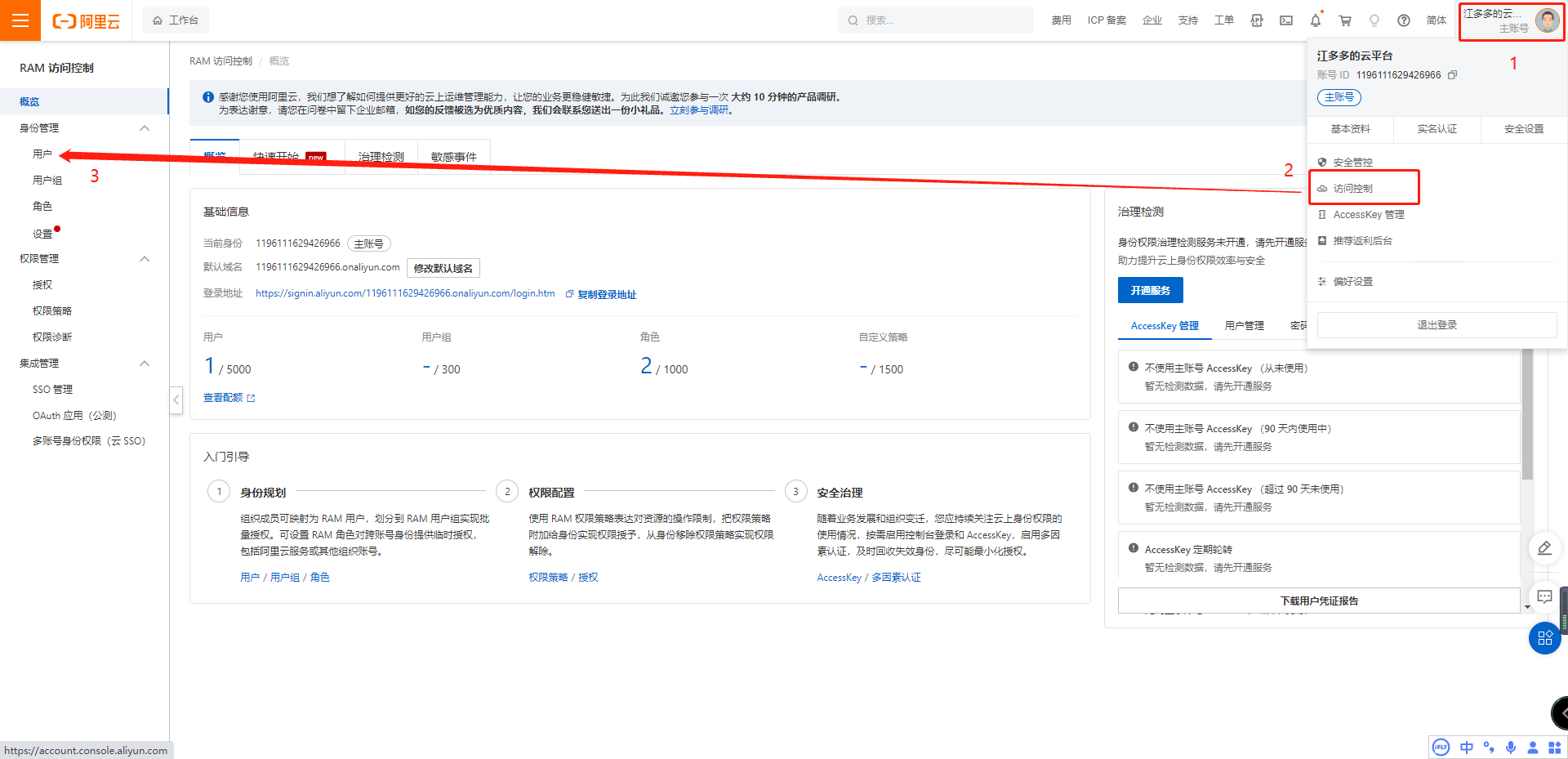Click the RAM 访问控制 breadcrumb

coord(220,61)
